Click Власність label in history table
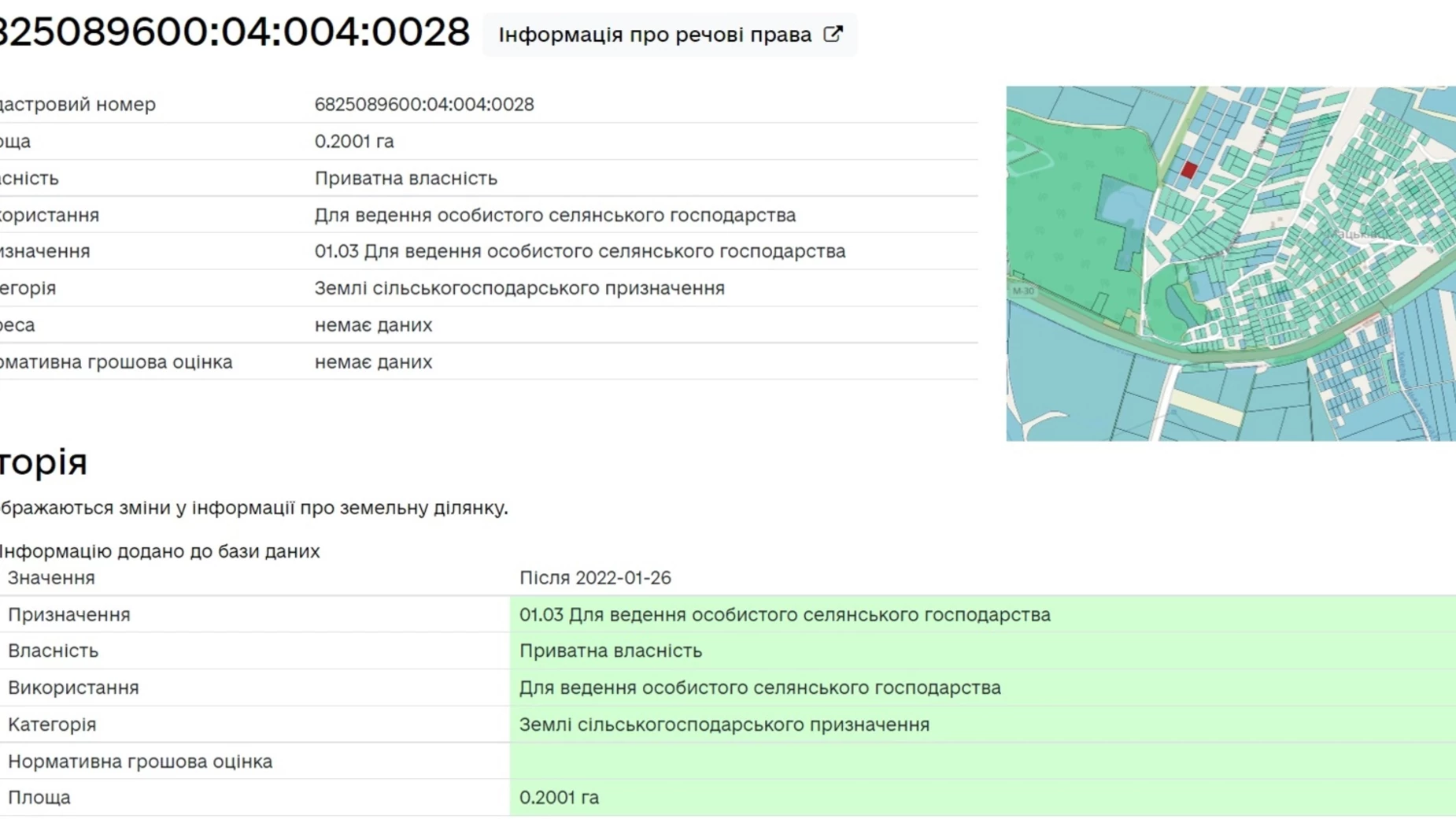The height and width of the screenshot is (819, 1456). pyautogui.click(x=53, y=651)
